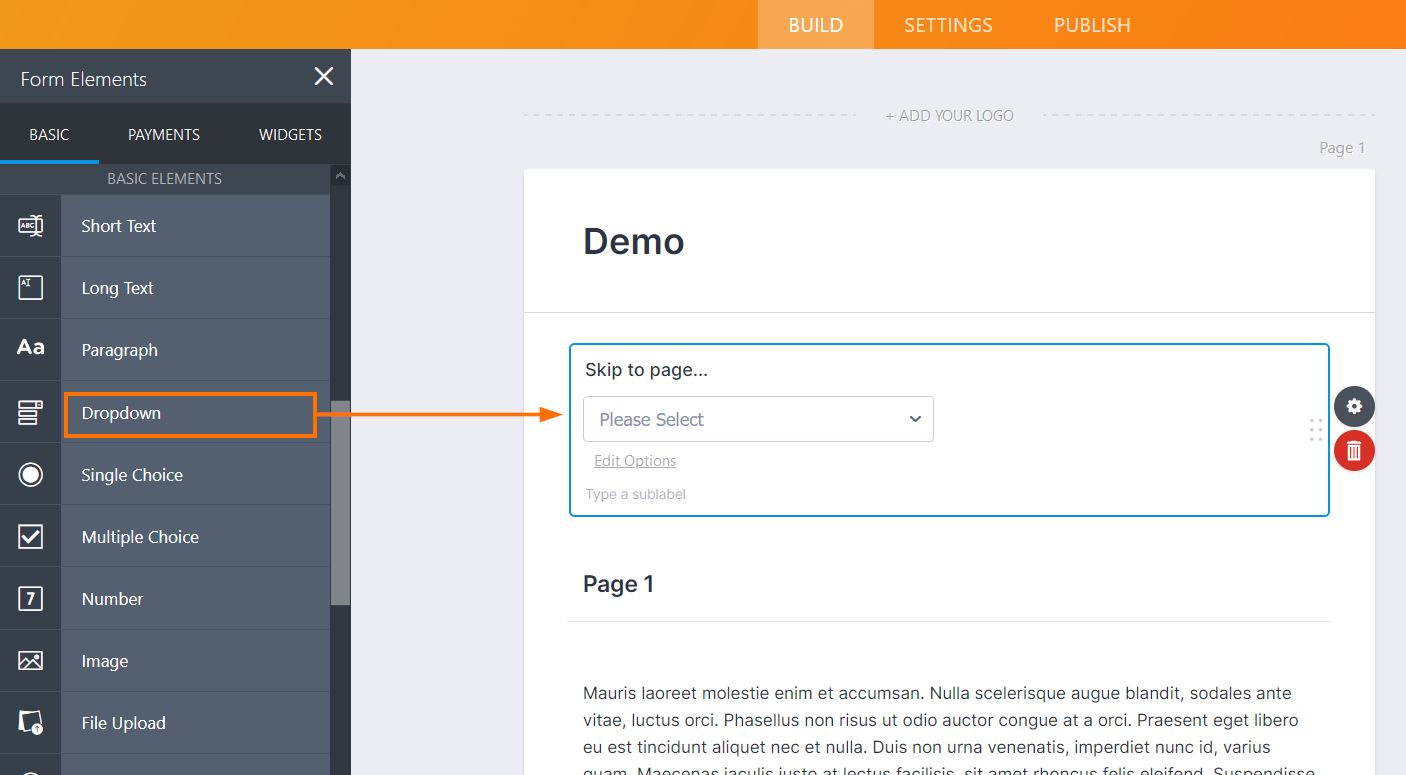Open the PUBLISH tab
The image size is (1406, 775).
1092,25
